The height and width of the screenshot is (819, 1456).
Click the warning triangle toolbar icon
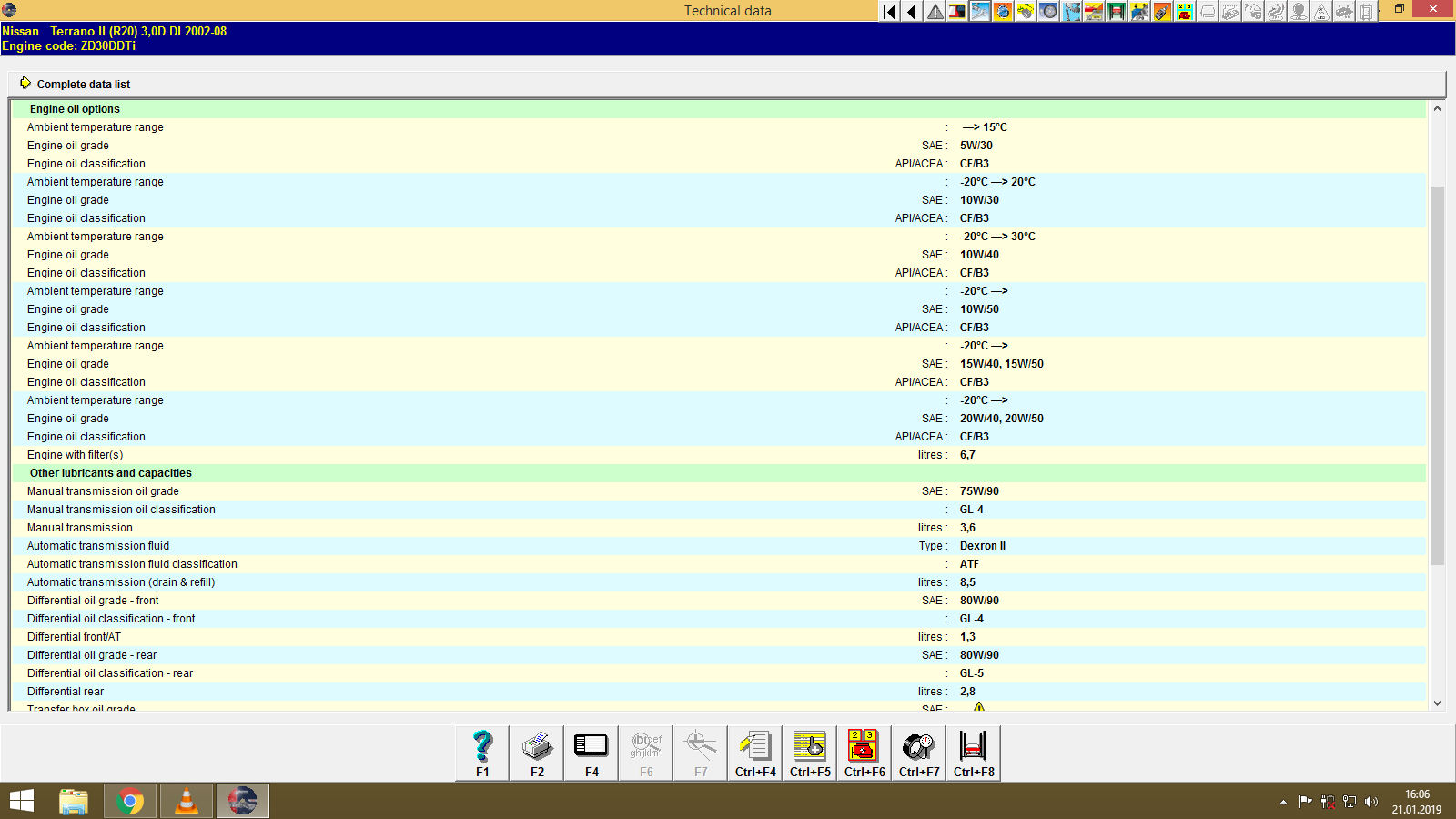(935, 12)
